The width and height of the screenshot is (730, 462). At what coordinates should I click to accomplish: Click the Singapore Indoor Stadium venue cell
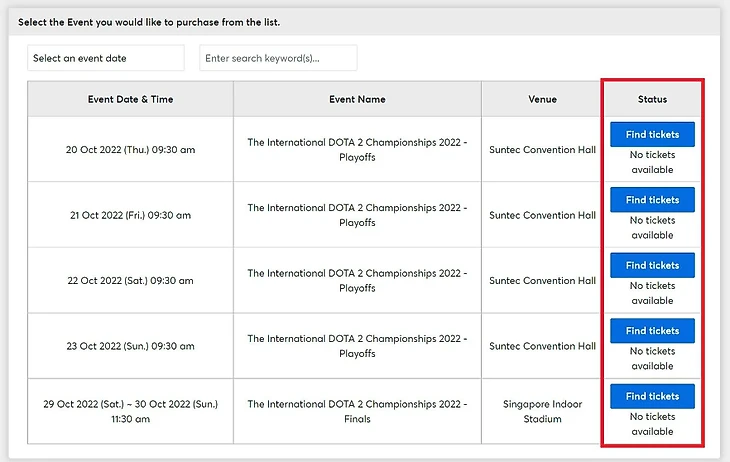[x=542, y=411]
